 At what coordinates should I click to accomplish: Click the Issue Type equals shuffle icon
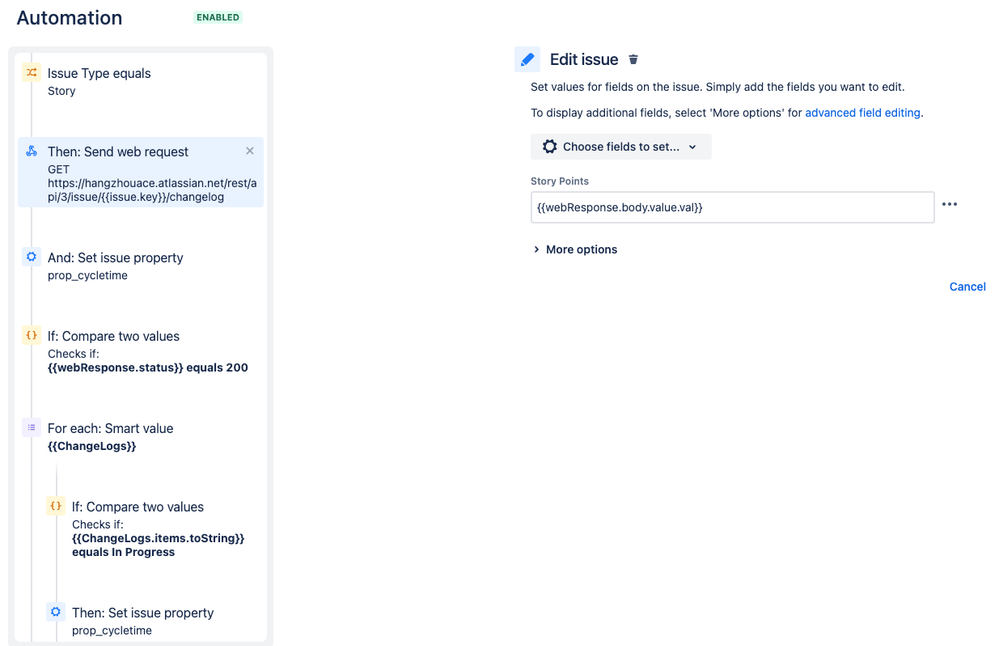pos(31,73)
